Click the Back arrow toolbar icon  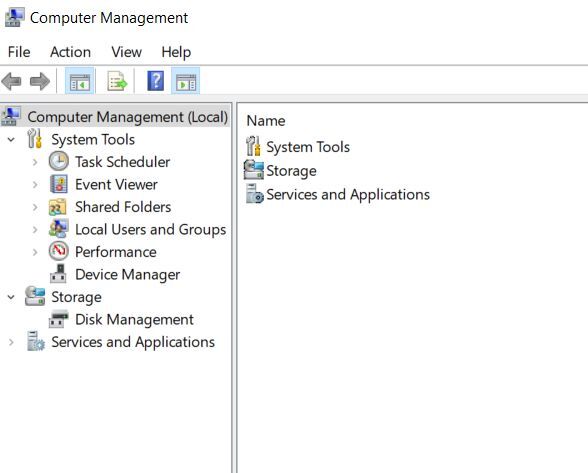[11, 81]
